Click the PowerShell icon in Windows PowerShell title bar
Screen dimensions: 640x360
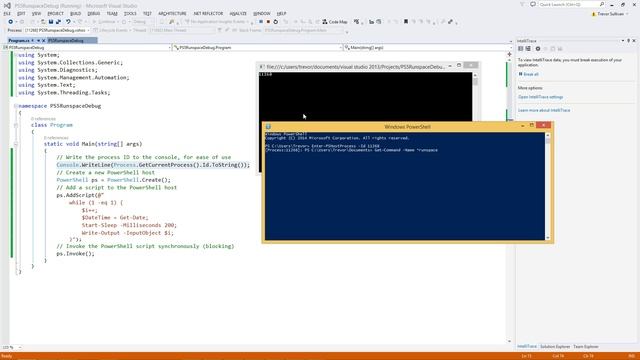point(268,127)
